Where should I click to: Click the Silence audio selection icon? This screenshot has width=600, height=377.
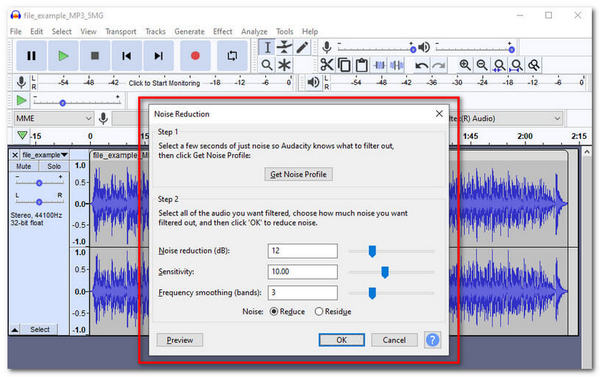(x=396, y=65)
